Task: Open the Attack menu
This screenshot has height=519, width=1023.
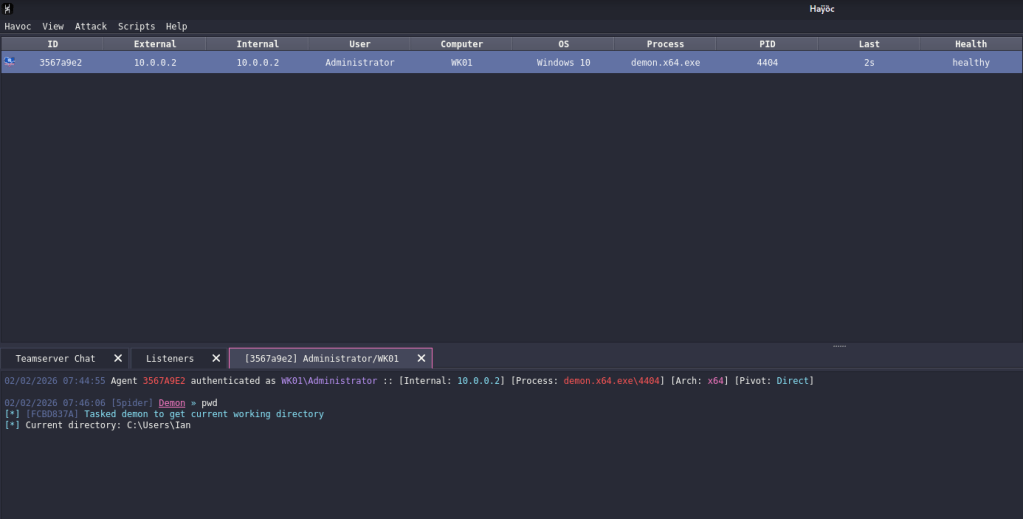Action: point(90,26)
